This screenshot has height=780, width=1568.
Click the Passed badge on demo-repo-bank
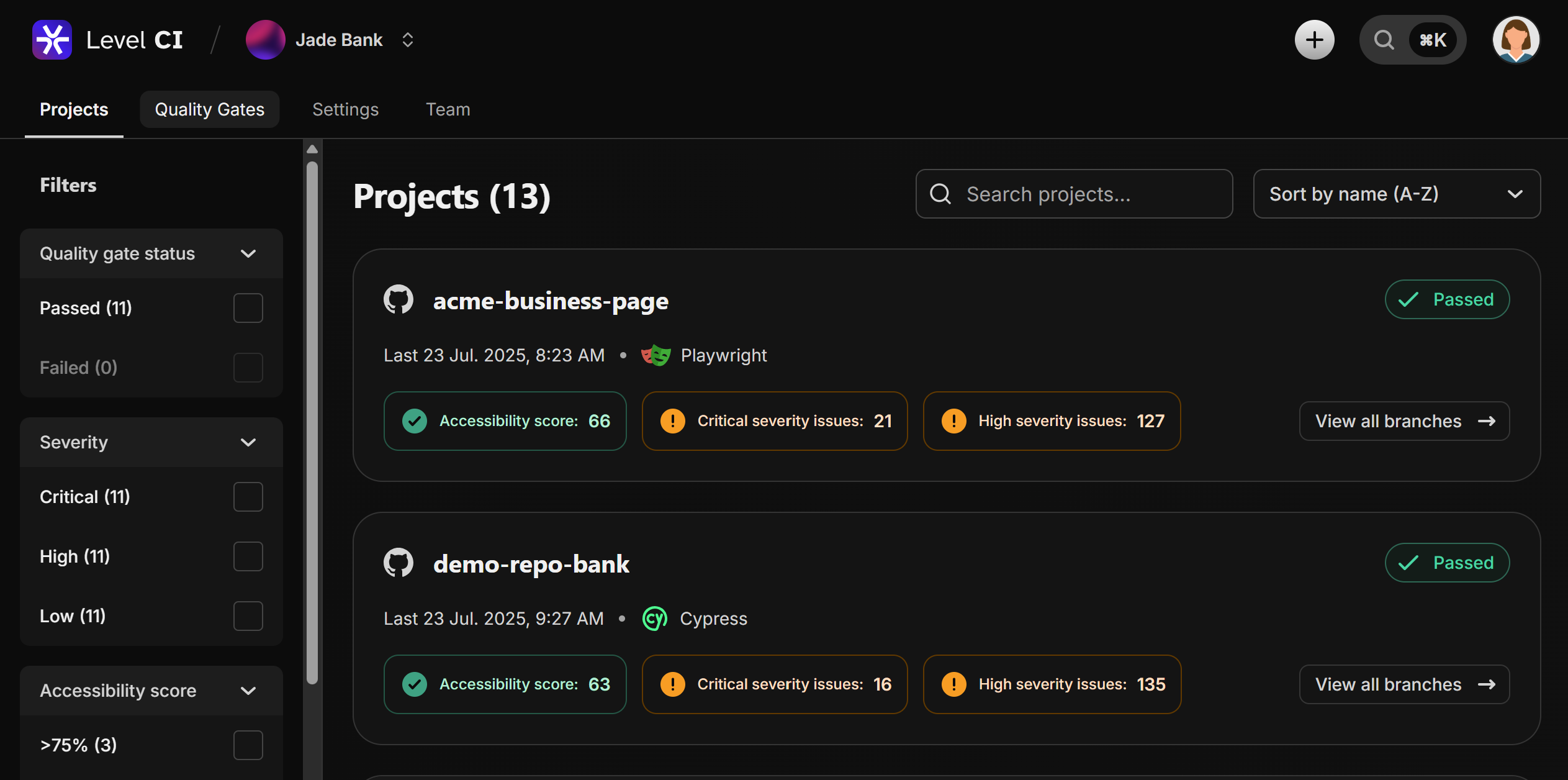(1446, 563)
